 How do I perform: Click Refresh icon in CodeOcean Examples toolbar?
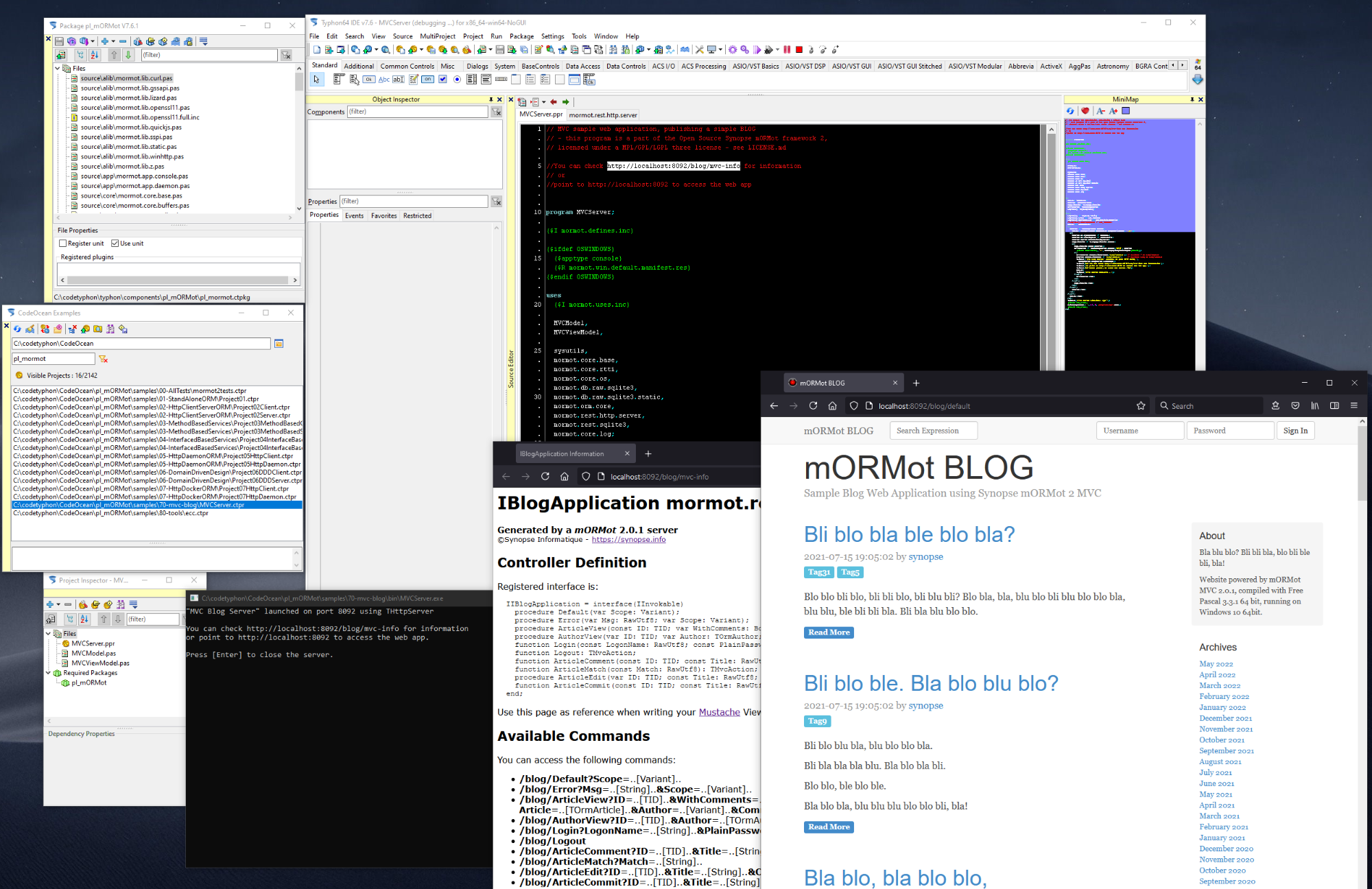click(x=18, y=329)
